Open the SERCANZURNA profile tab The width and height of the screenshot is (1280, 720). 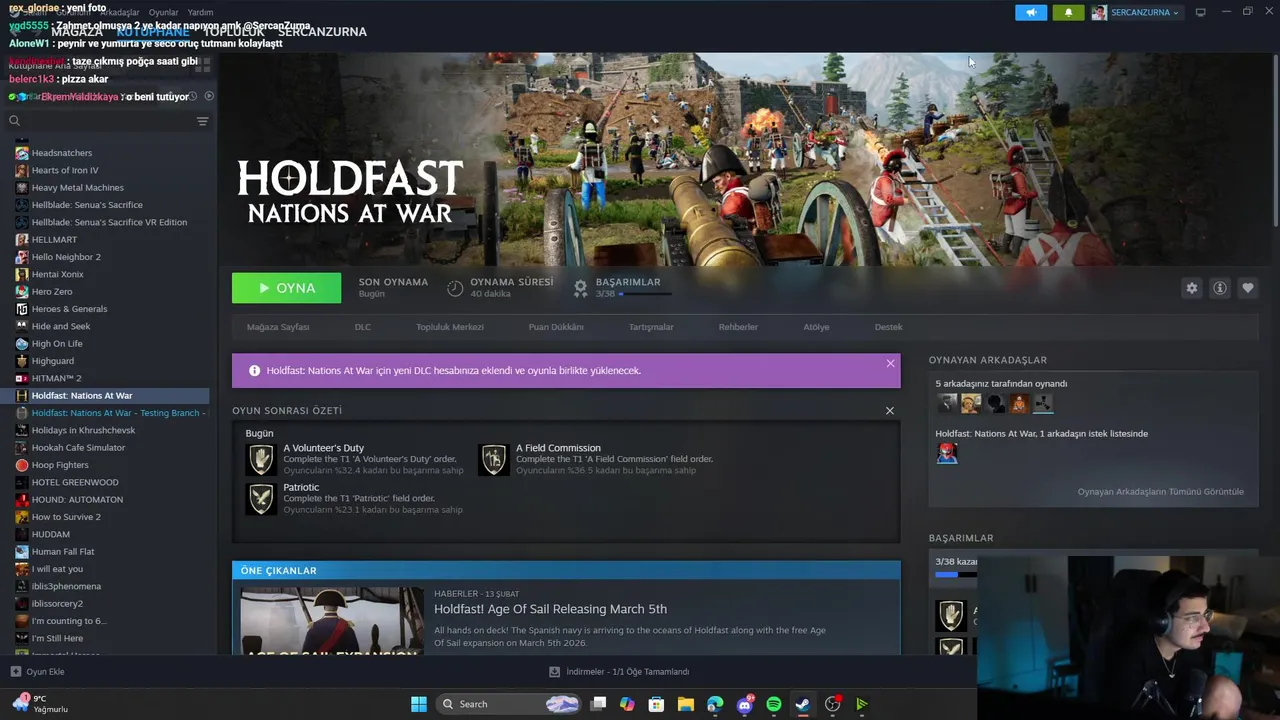coord(322,32)
